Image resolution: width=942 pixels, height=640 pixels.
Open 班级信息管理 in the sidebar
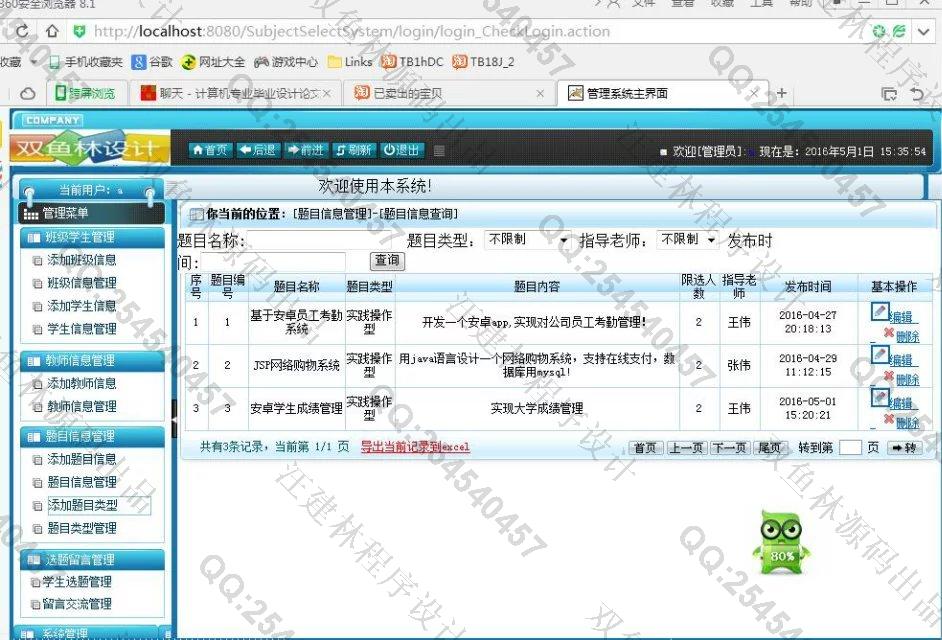(x=82, y=283)
